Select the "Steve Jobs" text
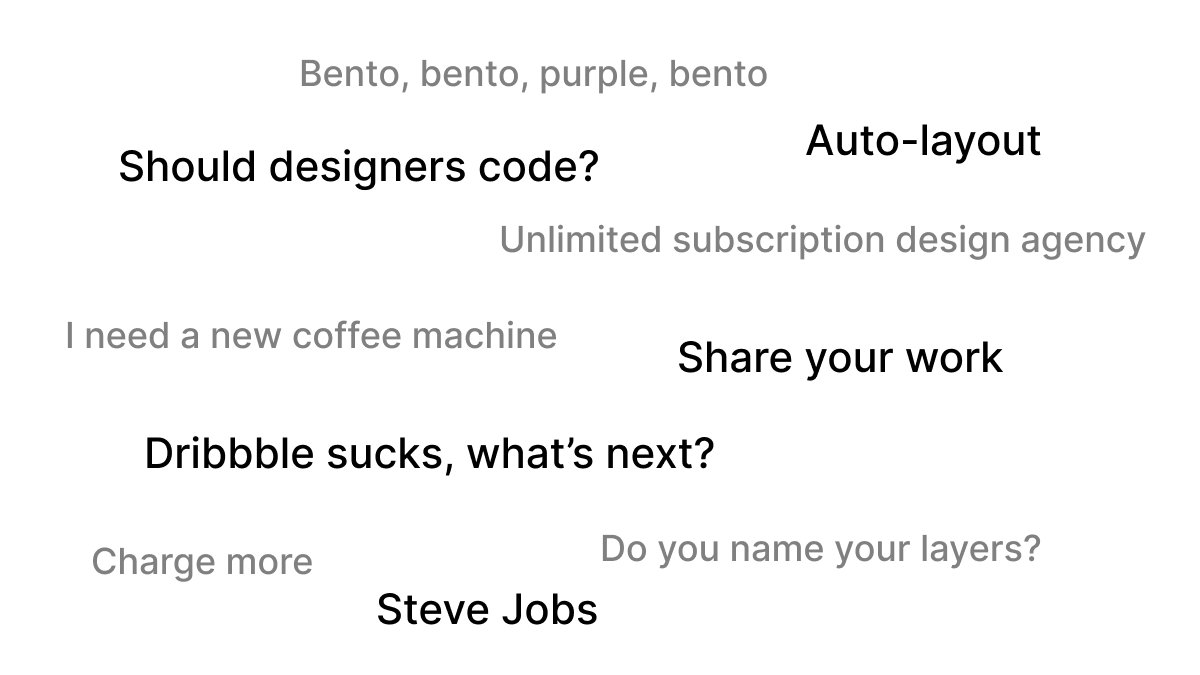Viewport: 1200px width, 675px height. pos(487,609)
